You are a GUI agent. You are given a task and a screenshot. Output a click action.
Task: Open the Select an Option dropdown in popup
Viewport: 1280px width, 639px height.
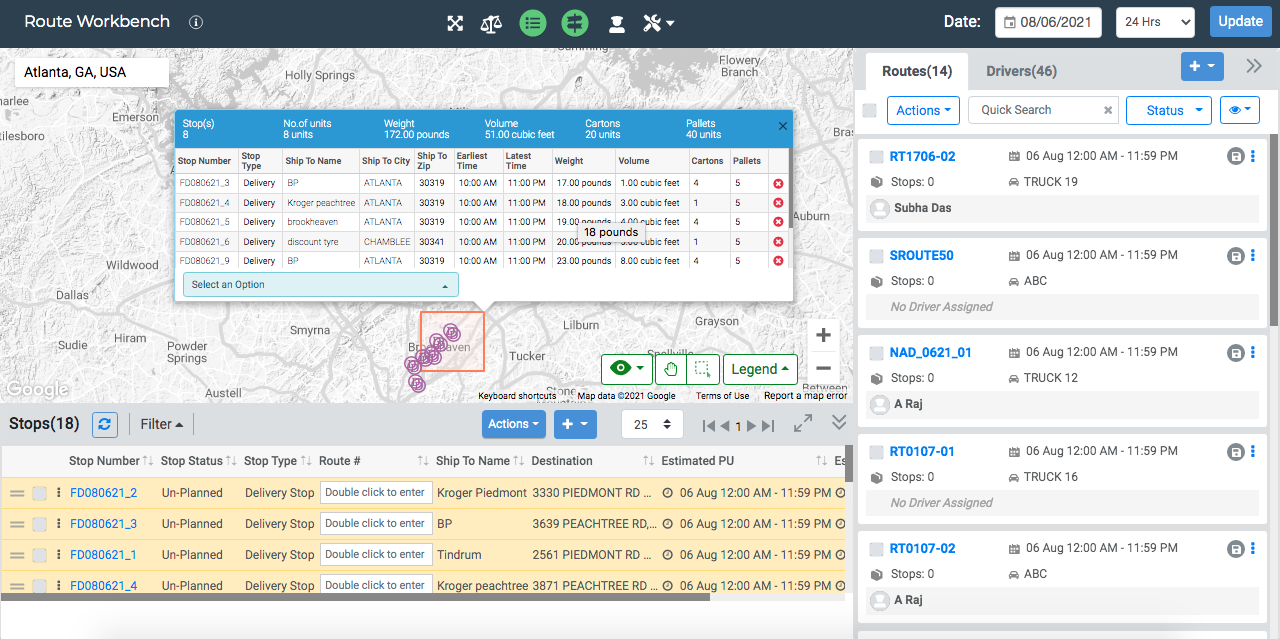coord(320,284)
